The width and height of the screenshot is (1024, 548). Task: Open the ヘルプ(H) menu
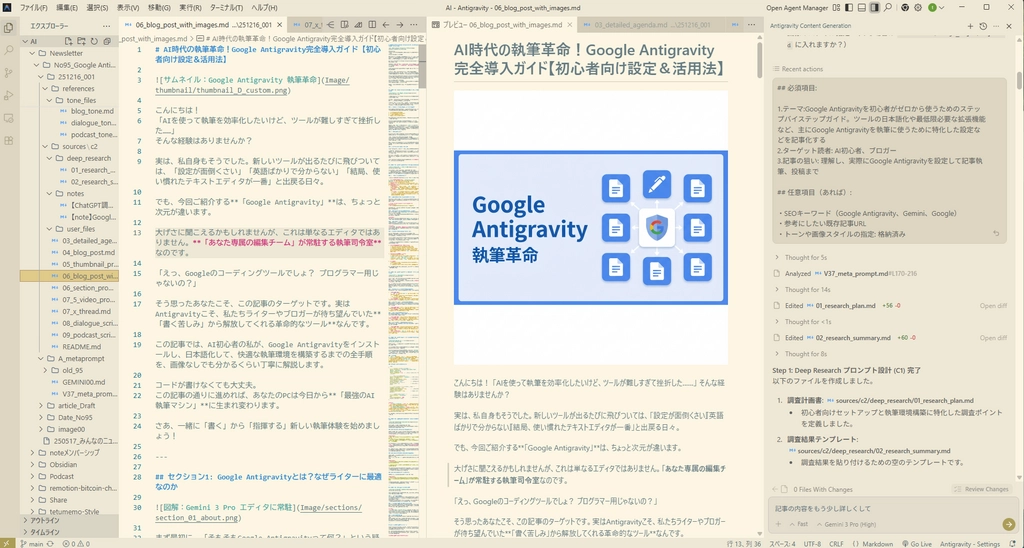(264, 8)
